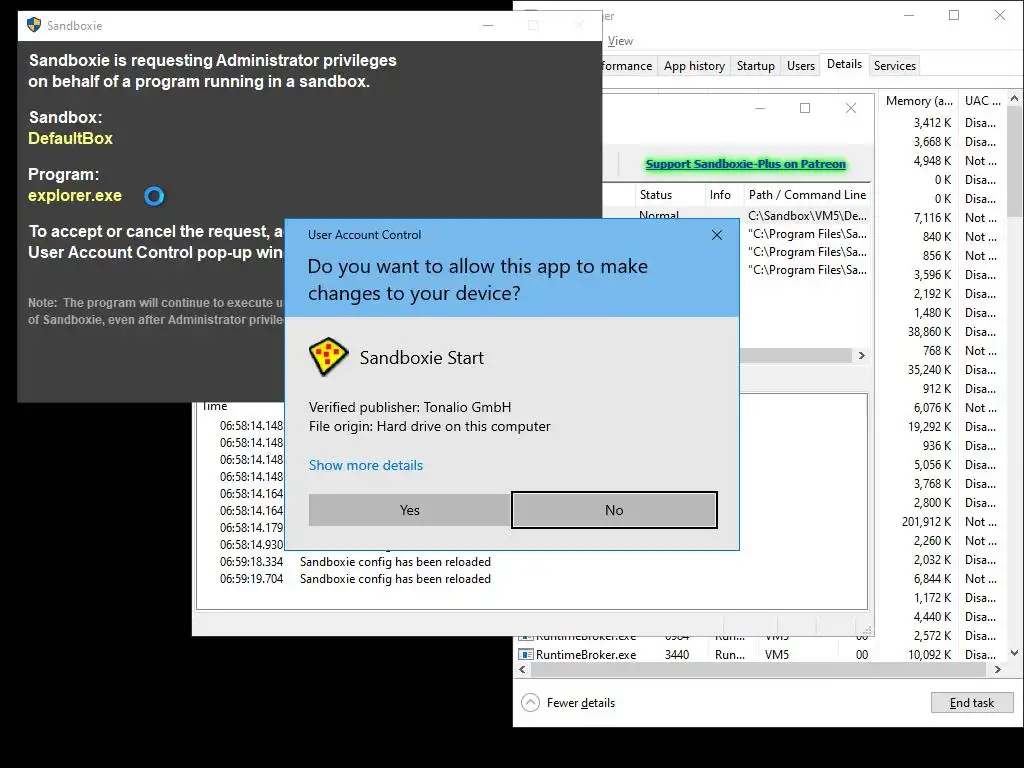Screen dimensions: 1024x768
Task: Select log entry at 06:58:14.930
Action: click(251, 545)
